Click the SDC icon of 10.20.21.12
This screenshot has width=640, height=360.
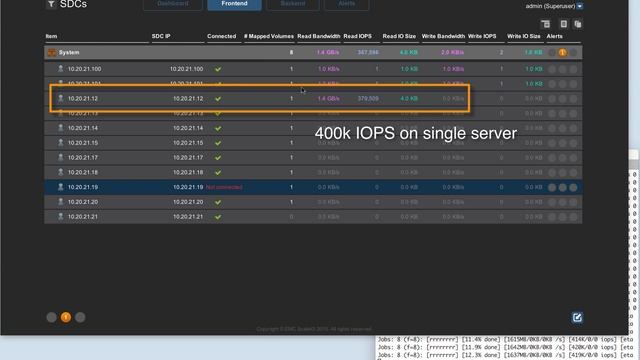click(x=60, y=98)
